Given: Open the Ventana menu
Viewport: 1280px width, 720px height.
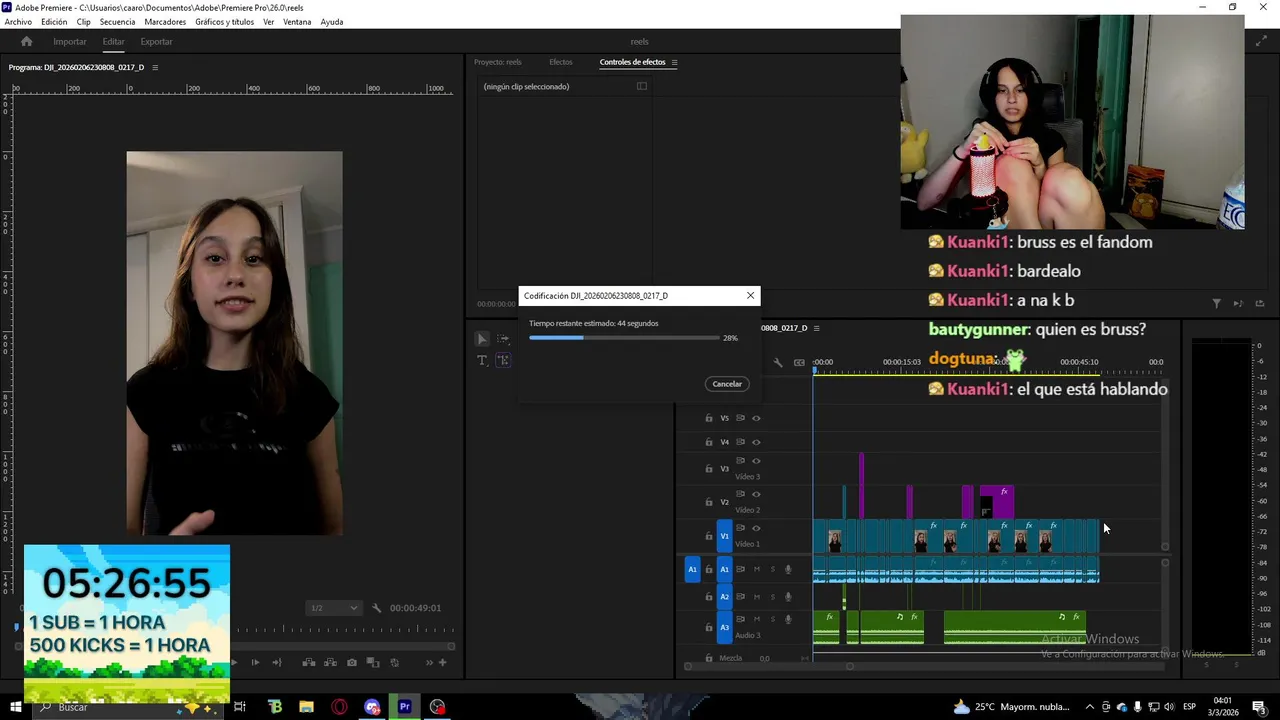Looking at the screenshot, I should [x=297, y=22].
